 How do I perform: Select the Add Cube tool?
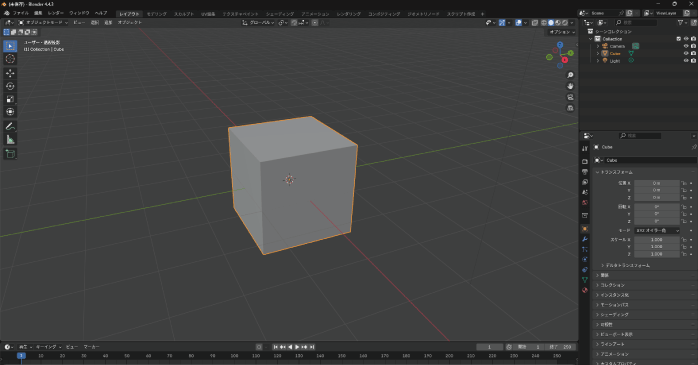click(10, 154)
